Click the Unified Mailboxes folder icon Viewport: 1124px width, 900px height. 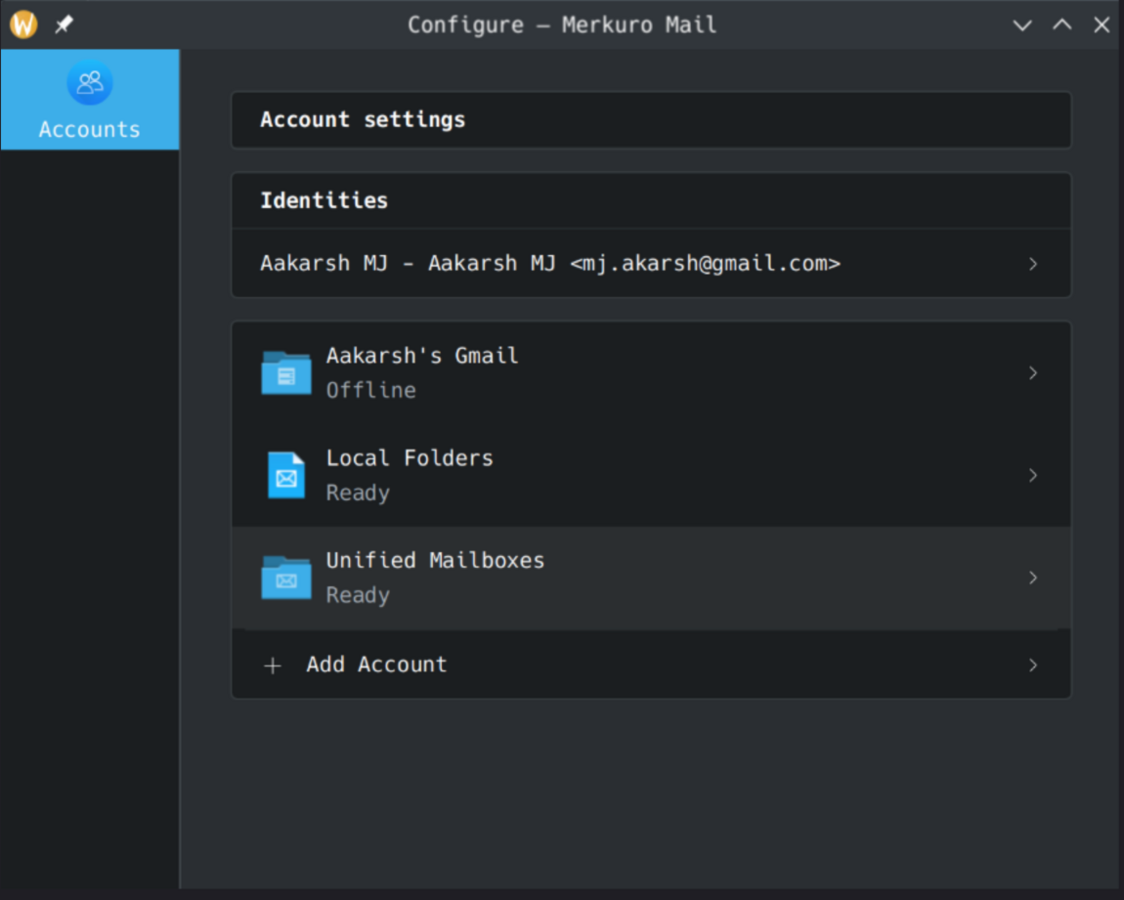286,578
